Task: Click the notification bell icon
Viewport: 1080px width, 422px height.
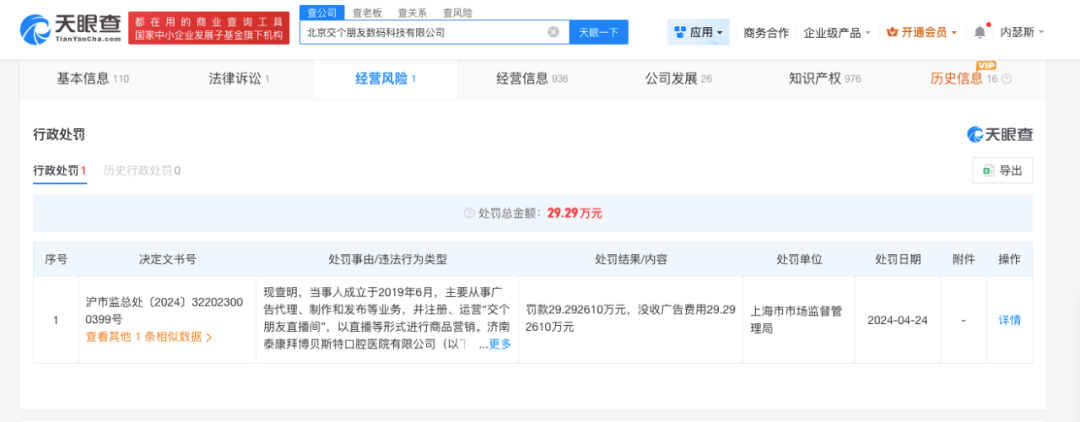Action: point(979,32)
